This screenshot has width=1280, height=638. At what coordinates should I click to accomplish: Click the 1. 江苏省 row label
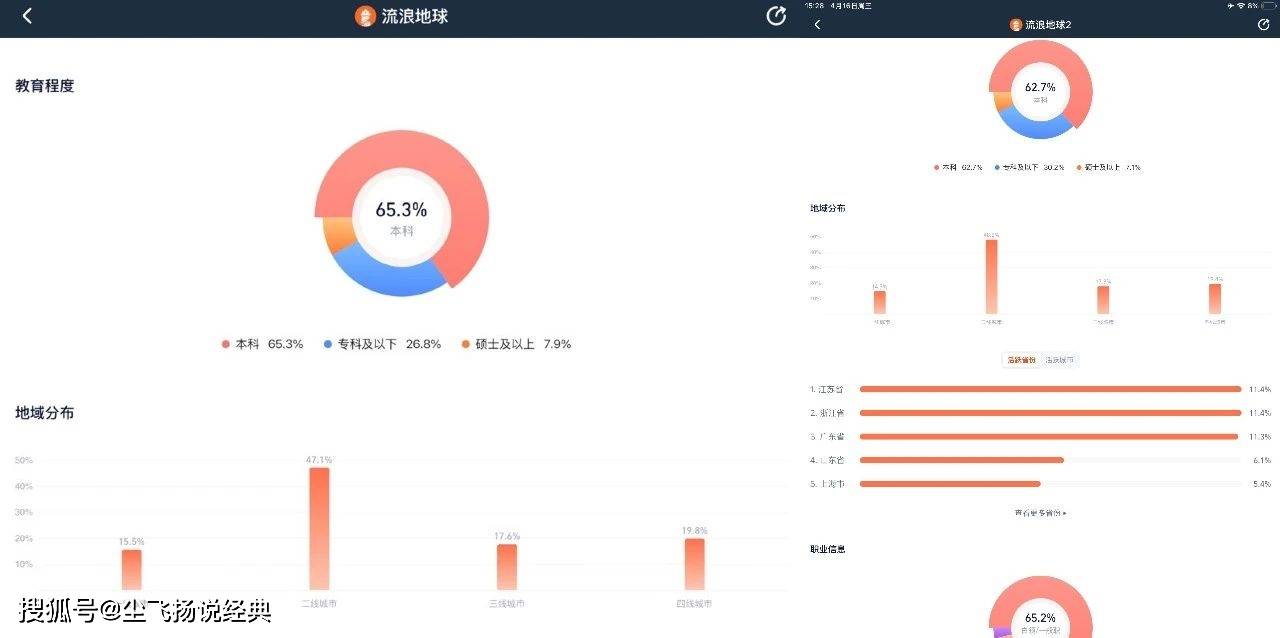828,389
